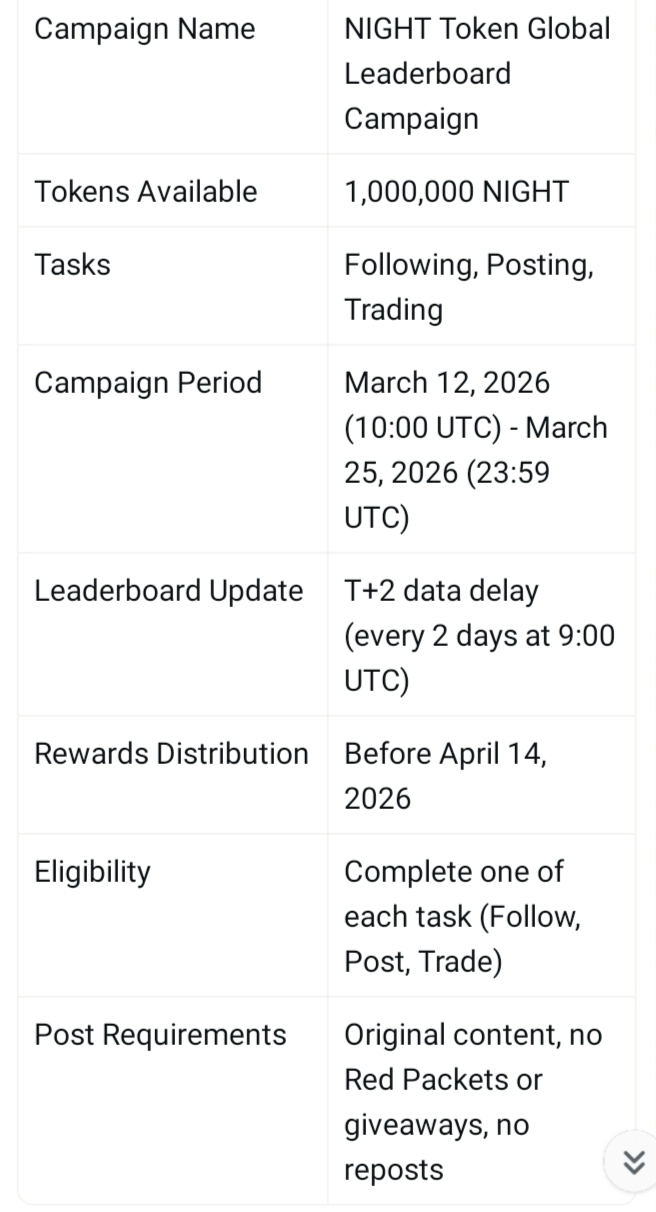Viewport: 656px width, 1212px height.
Task: Click the "1,000,000 NIGHT" value
Action: click(x=456, y=192)
